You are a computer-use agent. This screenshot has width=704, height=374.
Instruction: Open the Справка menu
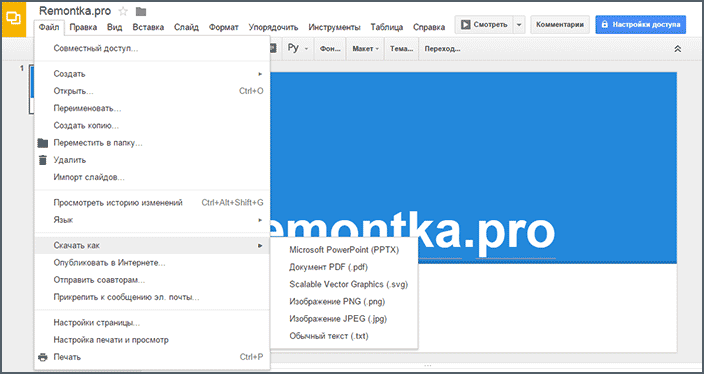[x=429, y=27]
